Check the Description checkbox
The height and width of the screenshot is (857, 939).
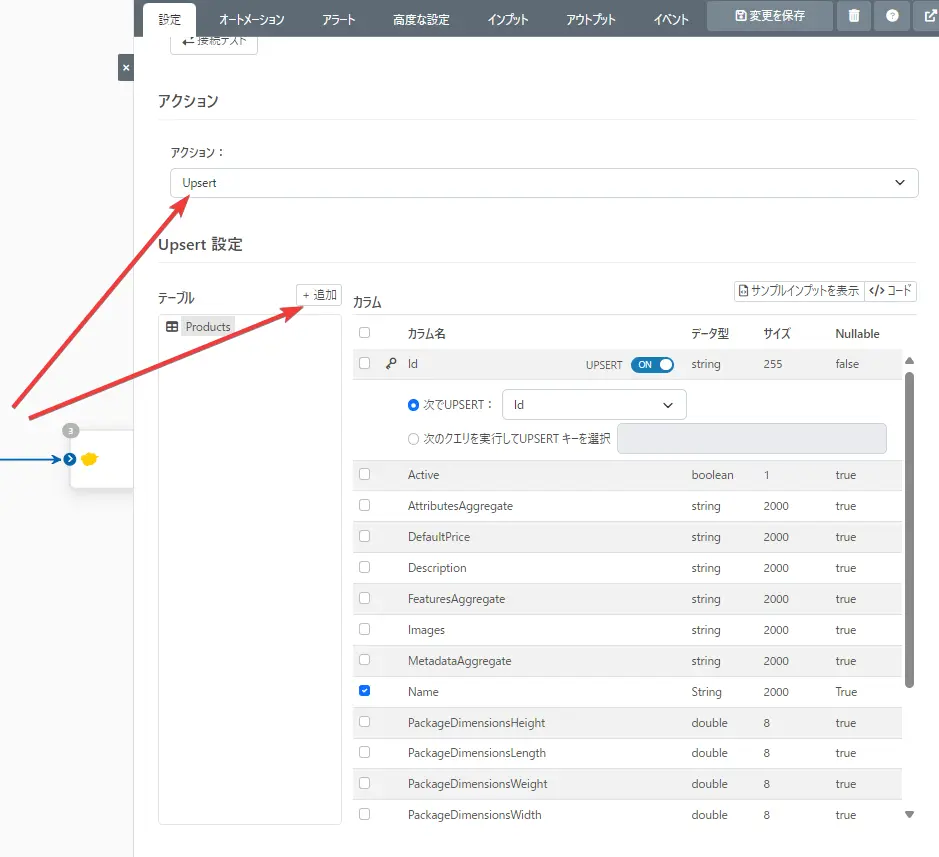click(x=364, y=567)
